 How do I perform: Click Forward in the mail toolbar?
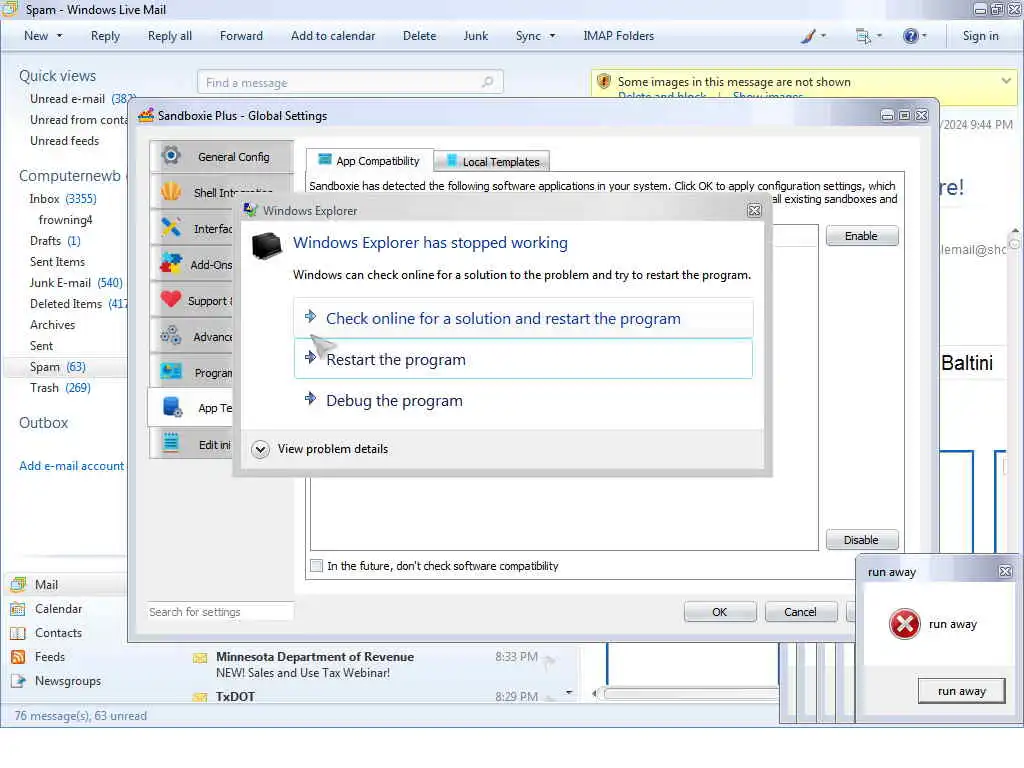click(x=241, y=36)
